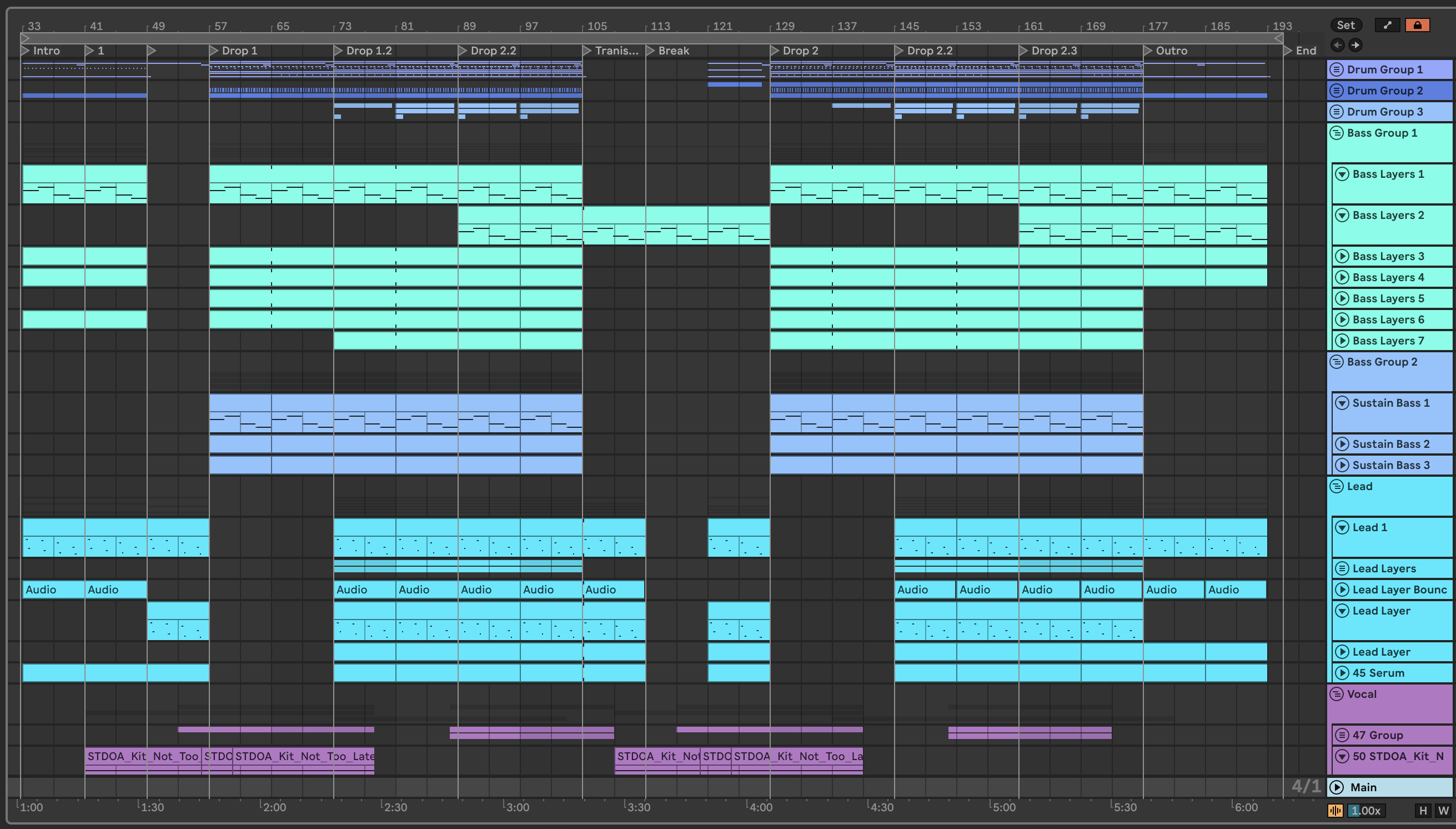Unfold the Drum Group 1 group icon

point(1337,69)
